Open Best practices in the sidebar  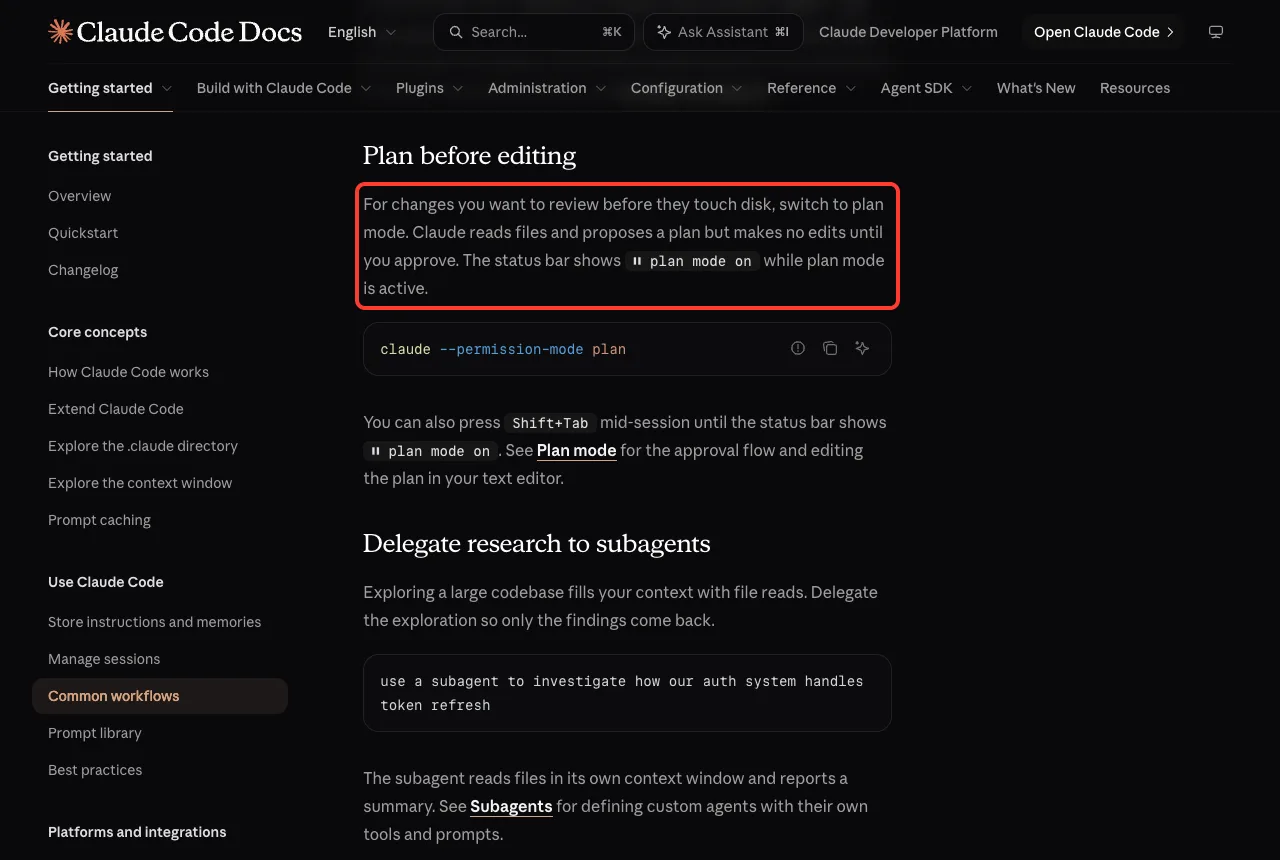tap(95, 770)
